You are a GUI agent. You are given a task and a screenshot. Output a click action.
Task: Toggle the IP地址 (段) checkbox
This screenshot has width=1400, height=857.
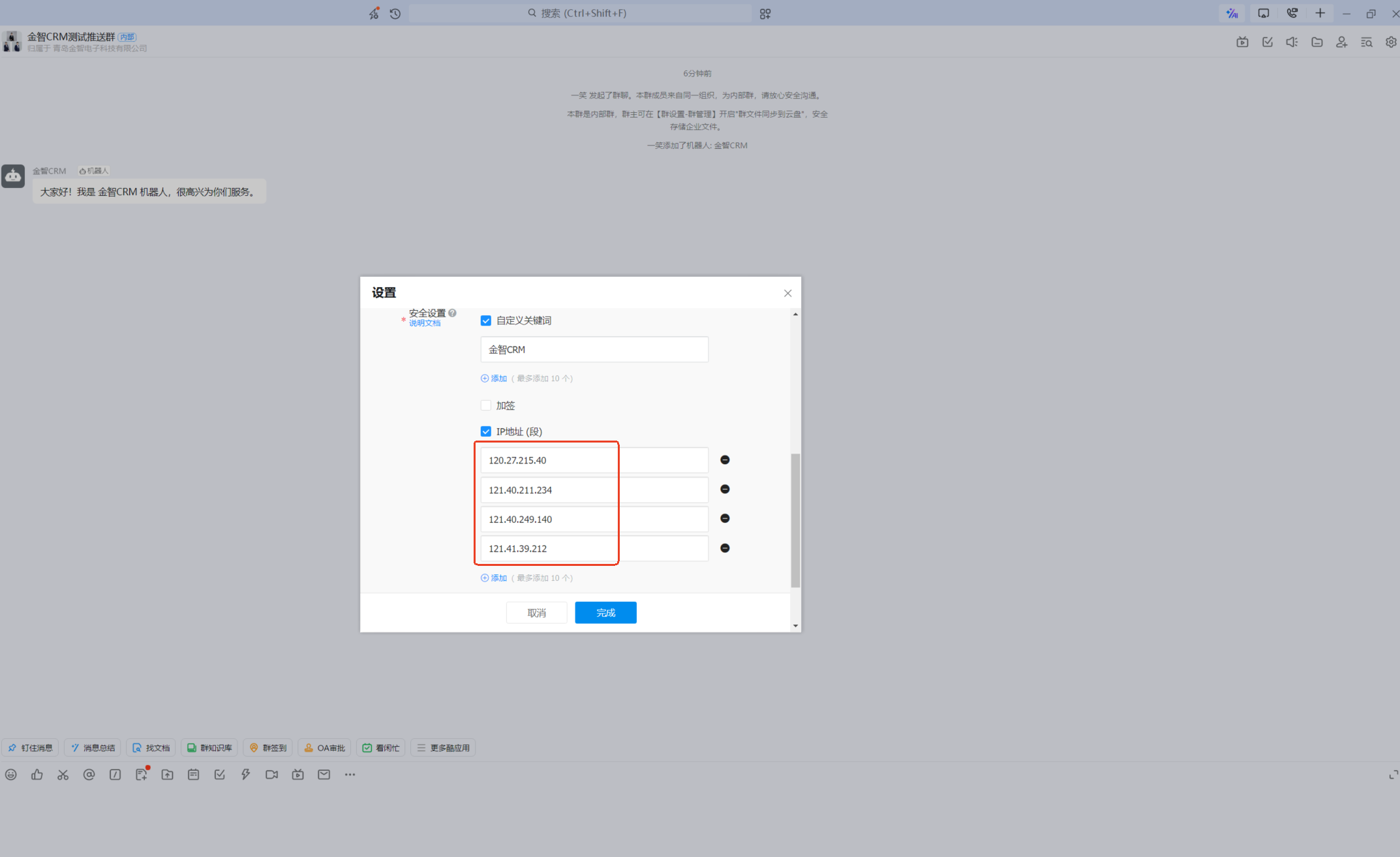pyautogui.click(x=485, y=431)
